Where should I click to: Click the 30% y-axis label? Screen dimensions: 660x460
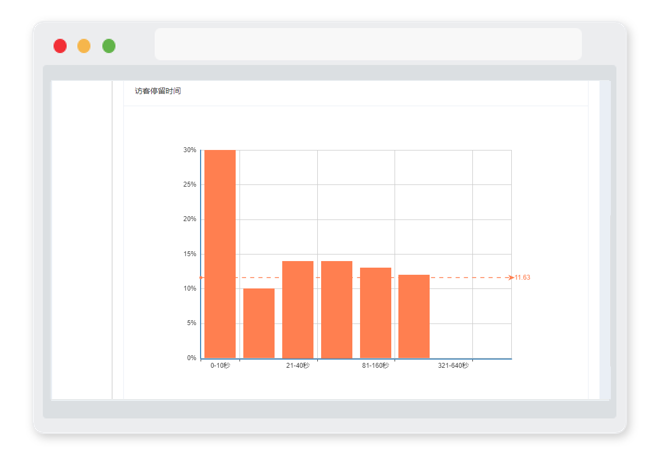coord(190,150)
